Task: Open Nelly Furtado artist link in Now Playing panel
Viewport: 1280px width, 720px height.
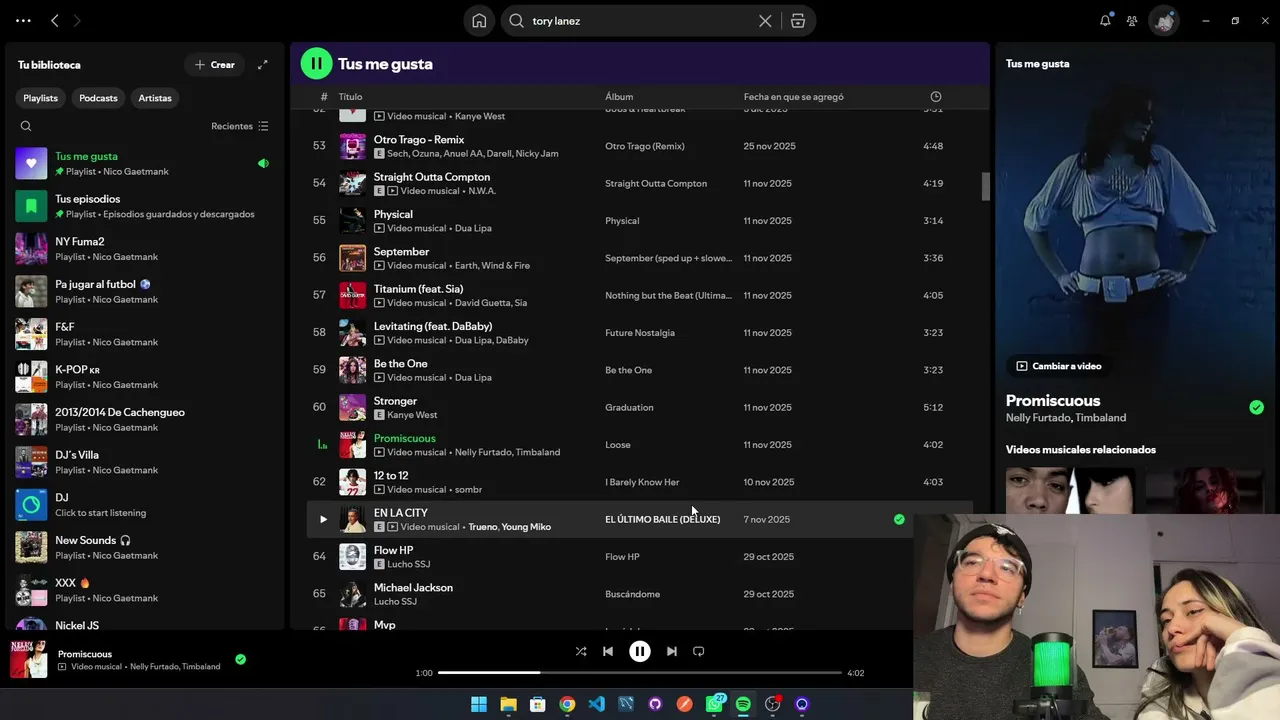Action: (x=1038, y=418)
